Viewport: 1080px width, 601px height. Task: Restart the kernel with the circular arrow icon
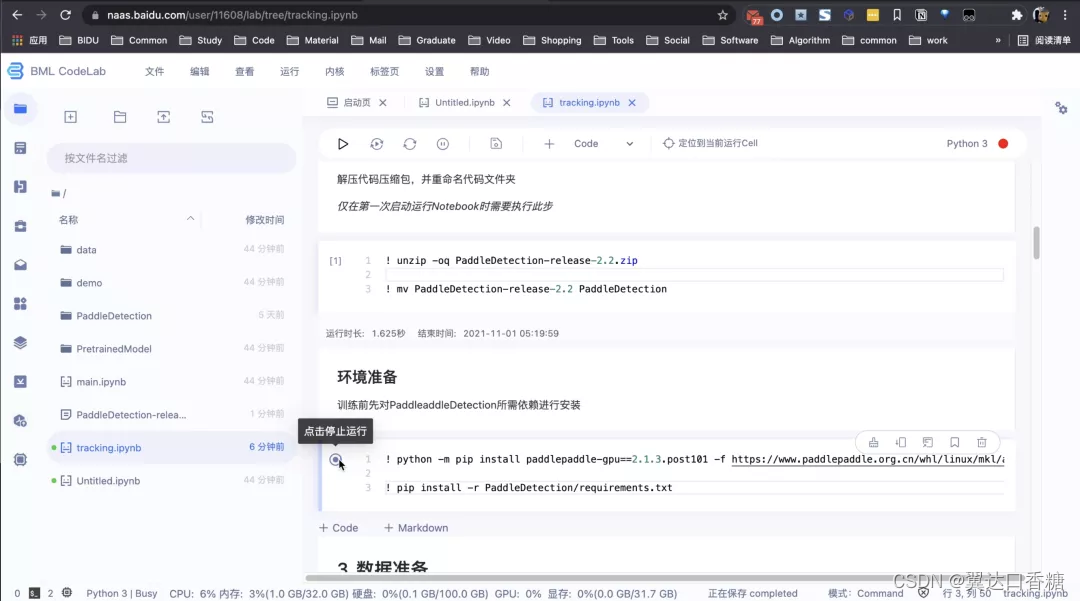409,143
